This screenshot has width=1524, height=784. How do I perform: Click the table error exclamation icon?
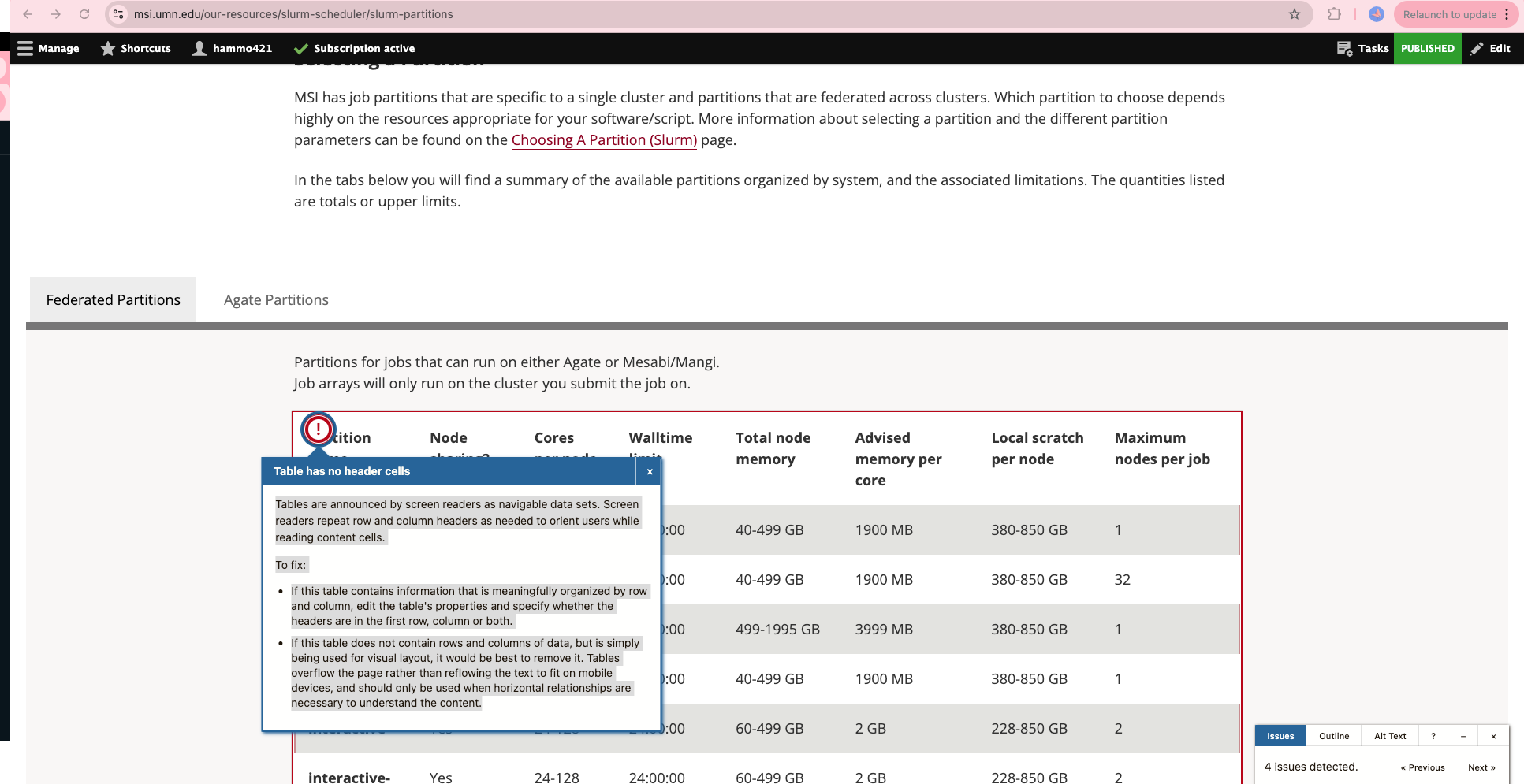click(x=319, y=429)
